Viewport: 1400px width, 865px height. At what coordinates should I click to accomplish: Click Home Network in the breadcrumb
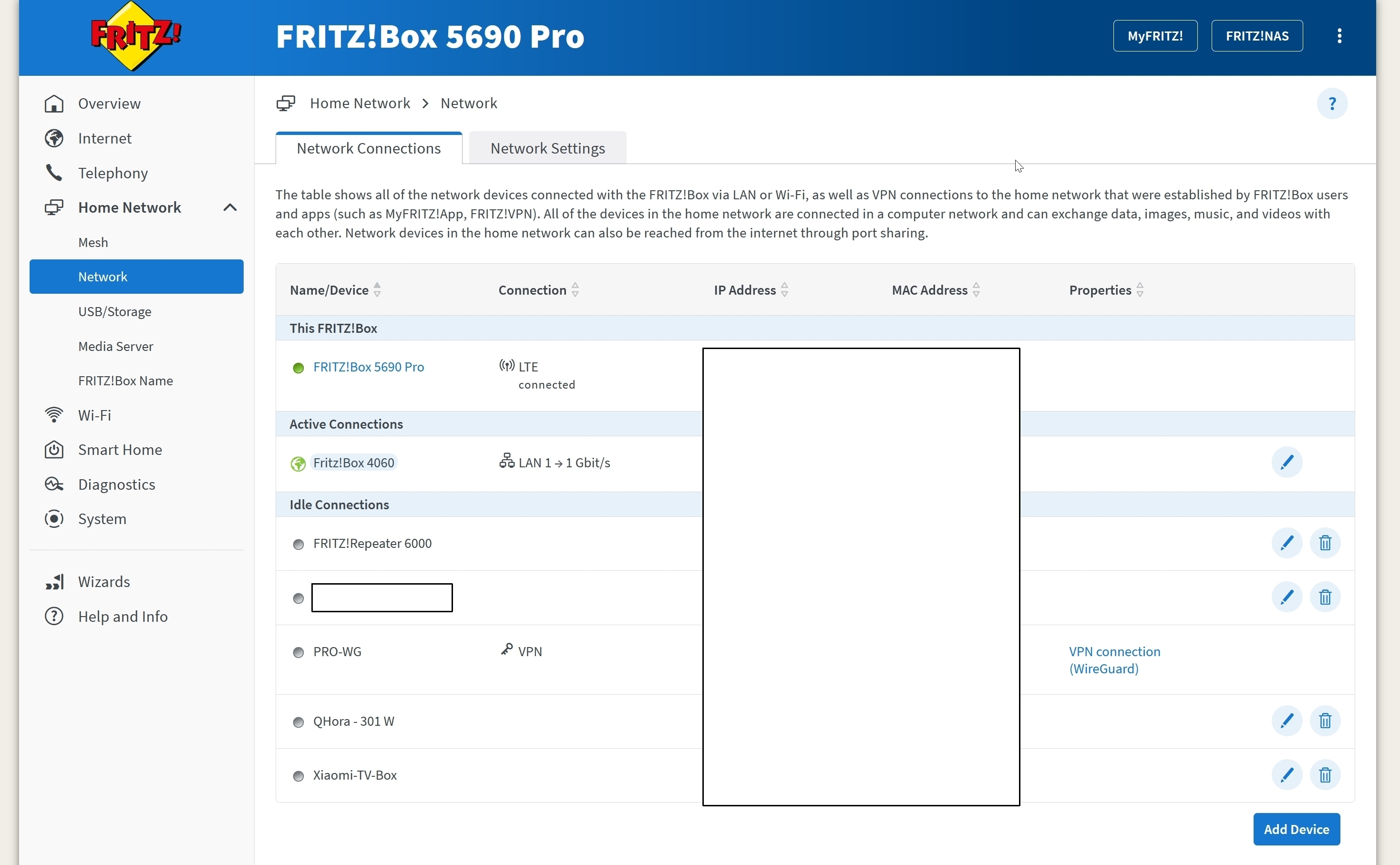(360, 103)
